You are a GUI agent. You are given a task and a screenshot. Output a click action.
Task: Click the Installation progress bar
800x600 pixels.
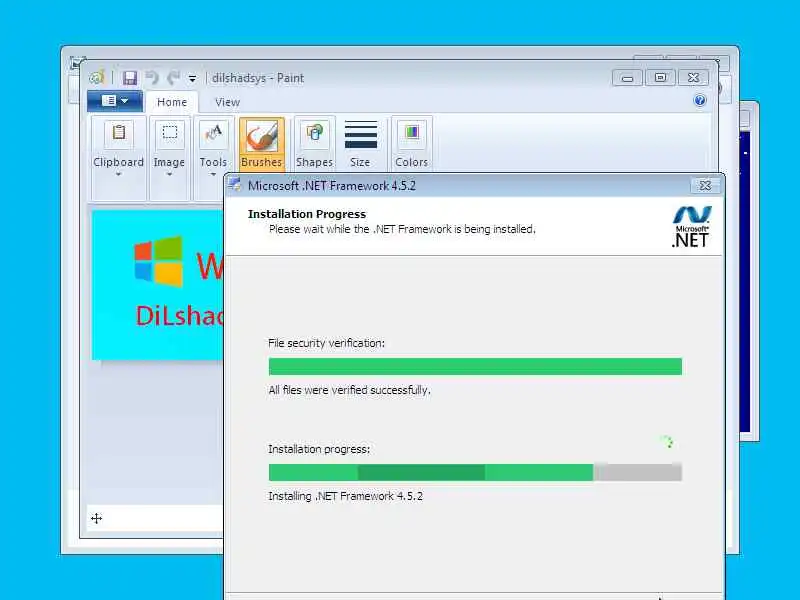475,472
